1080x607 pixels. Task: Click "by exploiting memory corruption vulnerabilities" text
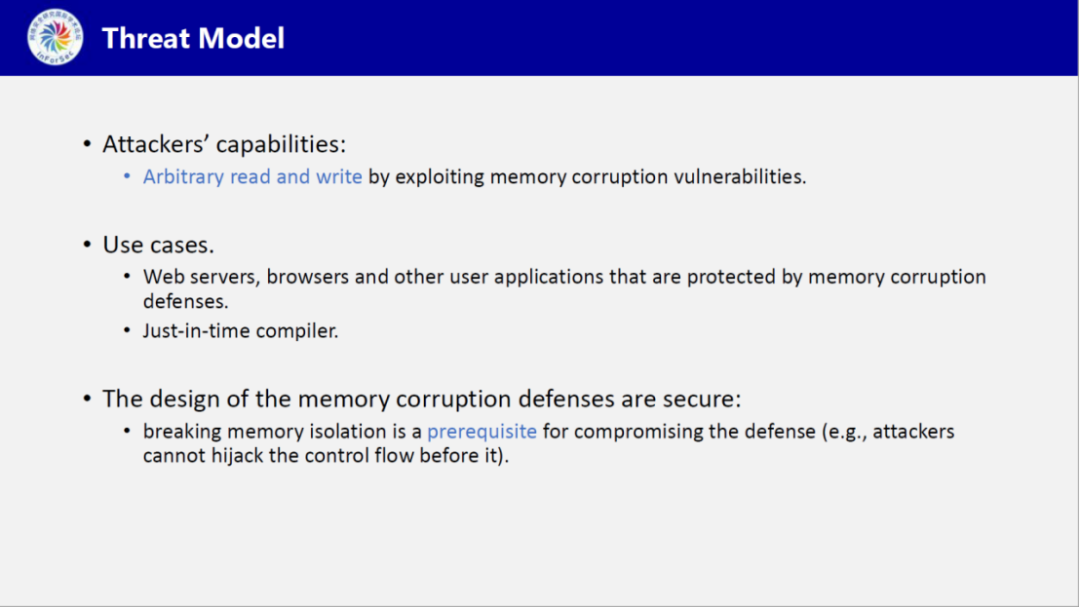pyautogui.click(x=587, y=177)
